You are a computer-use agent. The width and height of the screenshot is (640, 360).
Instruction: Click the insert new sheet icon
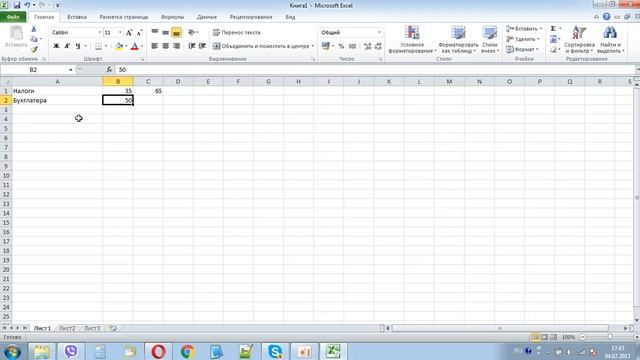coord(113,328)
